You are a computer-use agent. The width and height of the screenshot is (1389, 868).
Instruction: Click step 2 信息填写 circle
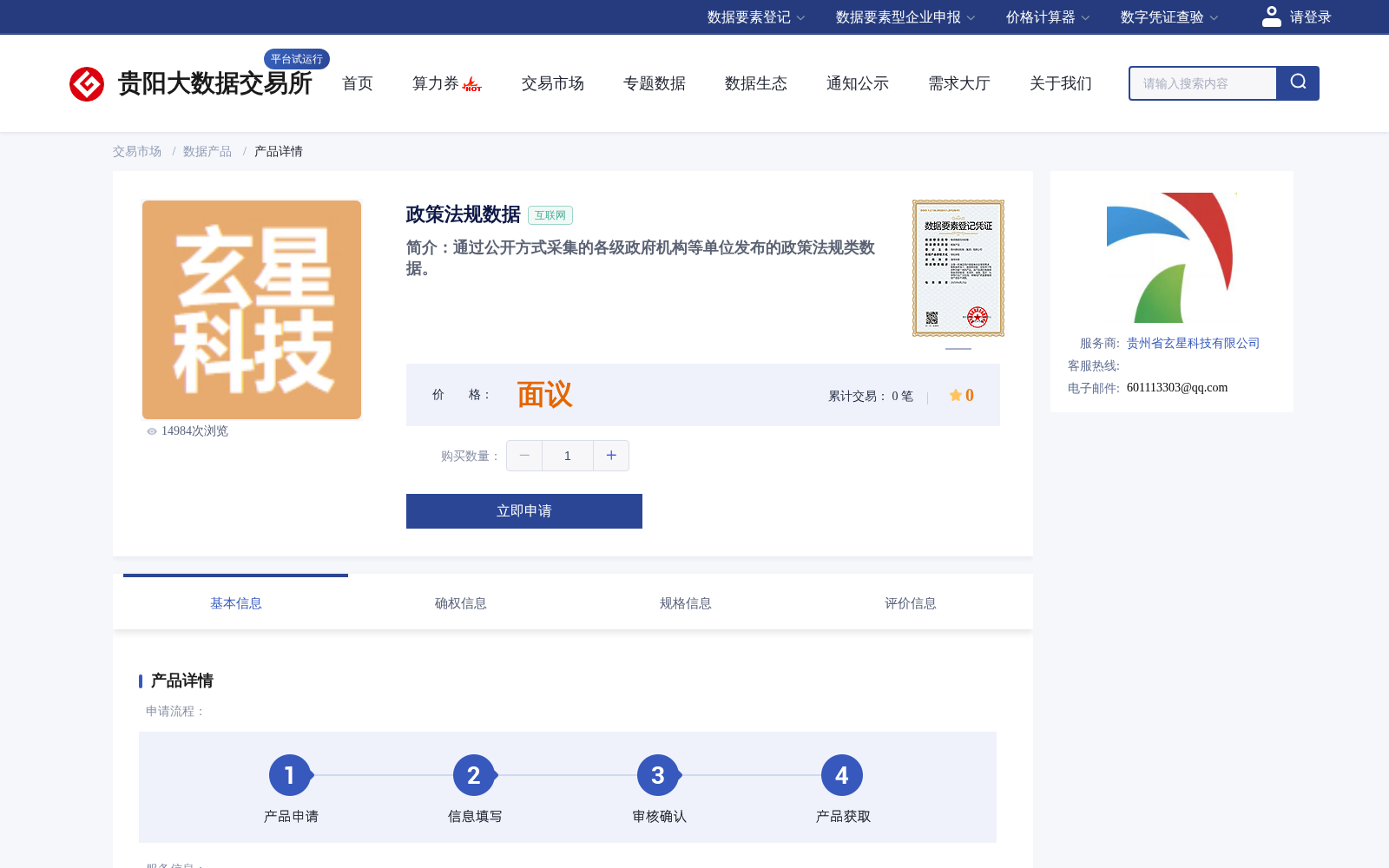(474, 775)
